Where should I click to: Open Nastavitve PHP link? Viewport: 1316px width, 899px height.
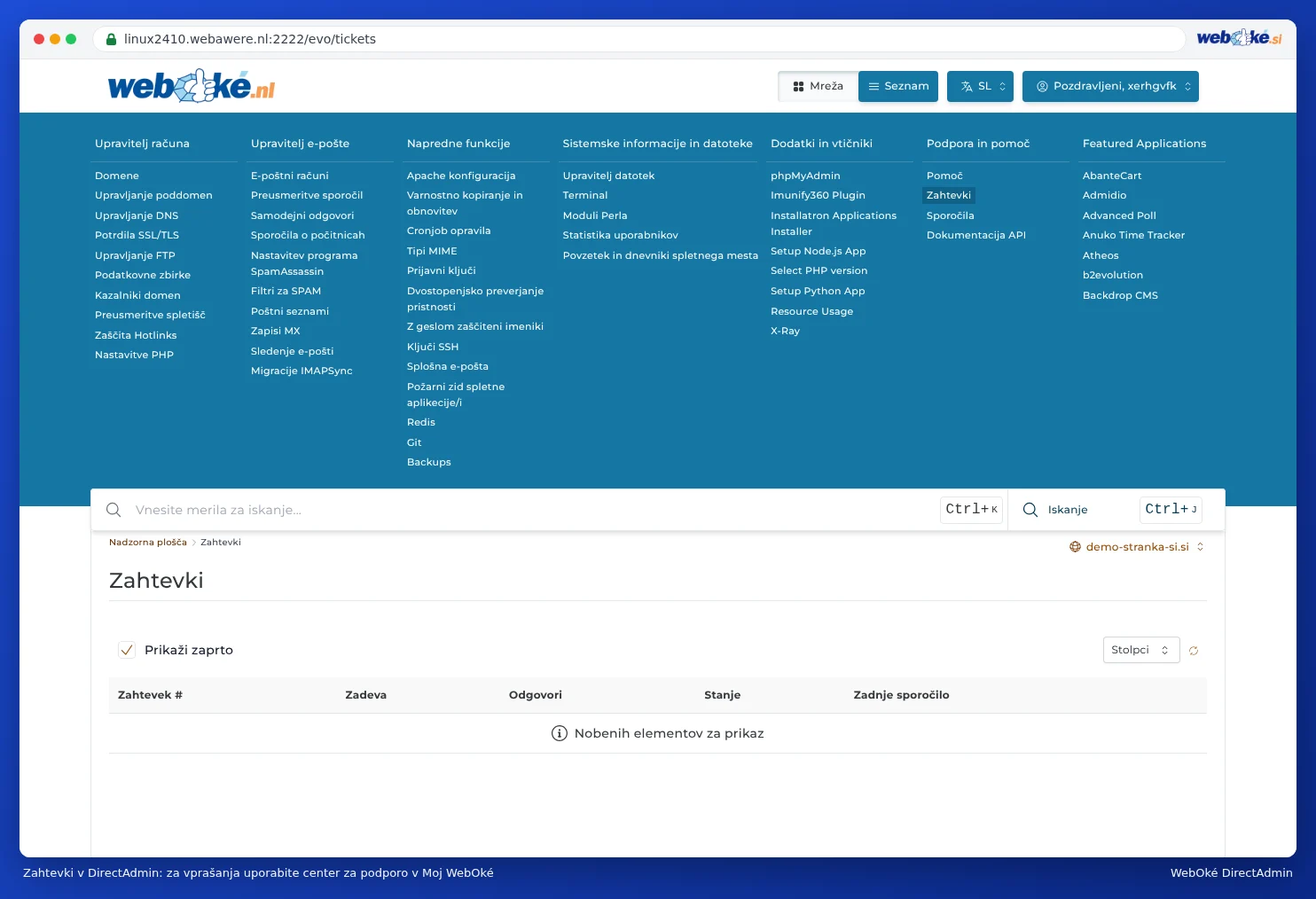(134, 355)
